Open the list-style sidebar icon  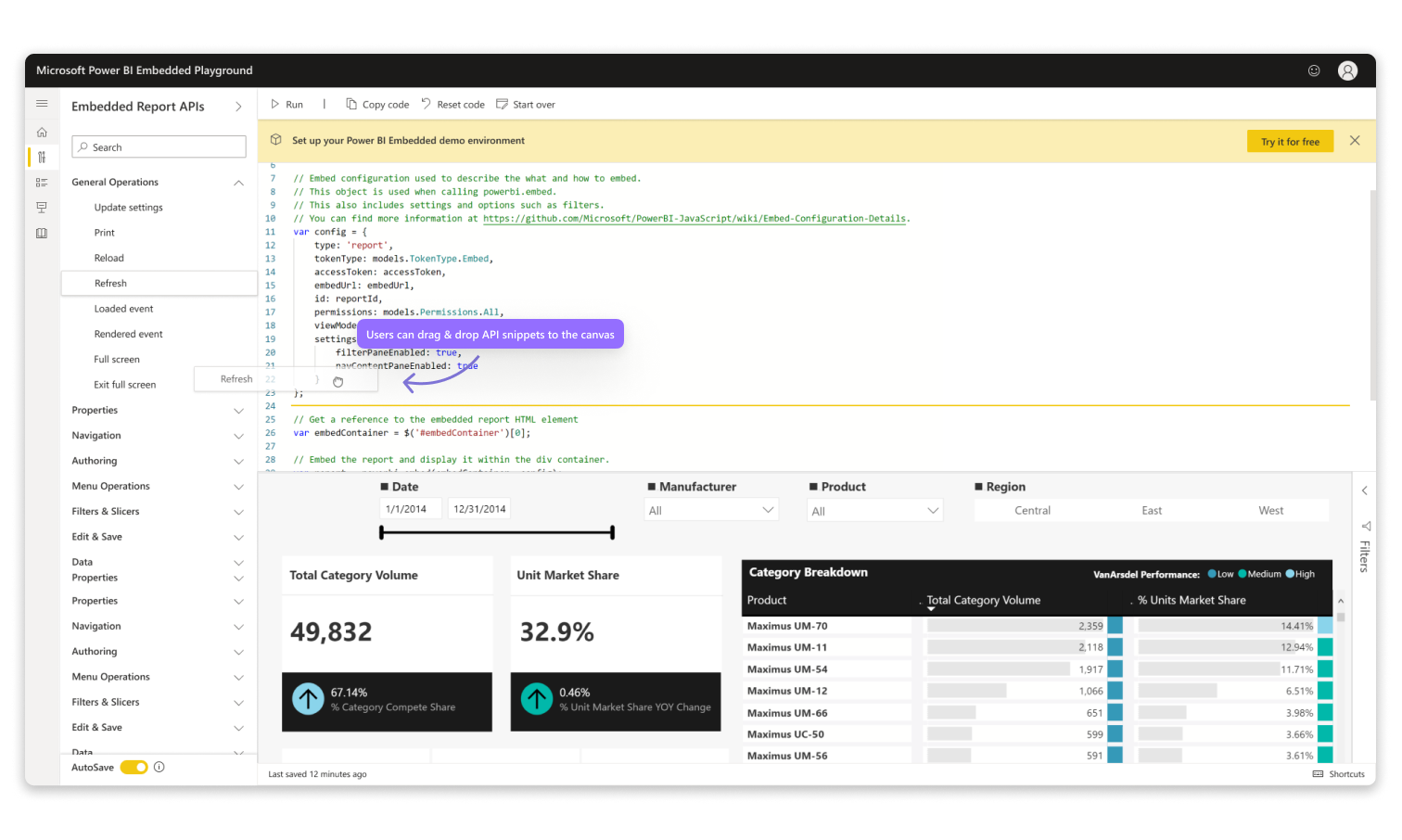pos(42,183)
